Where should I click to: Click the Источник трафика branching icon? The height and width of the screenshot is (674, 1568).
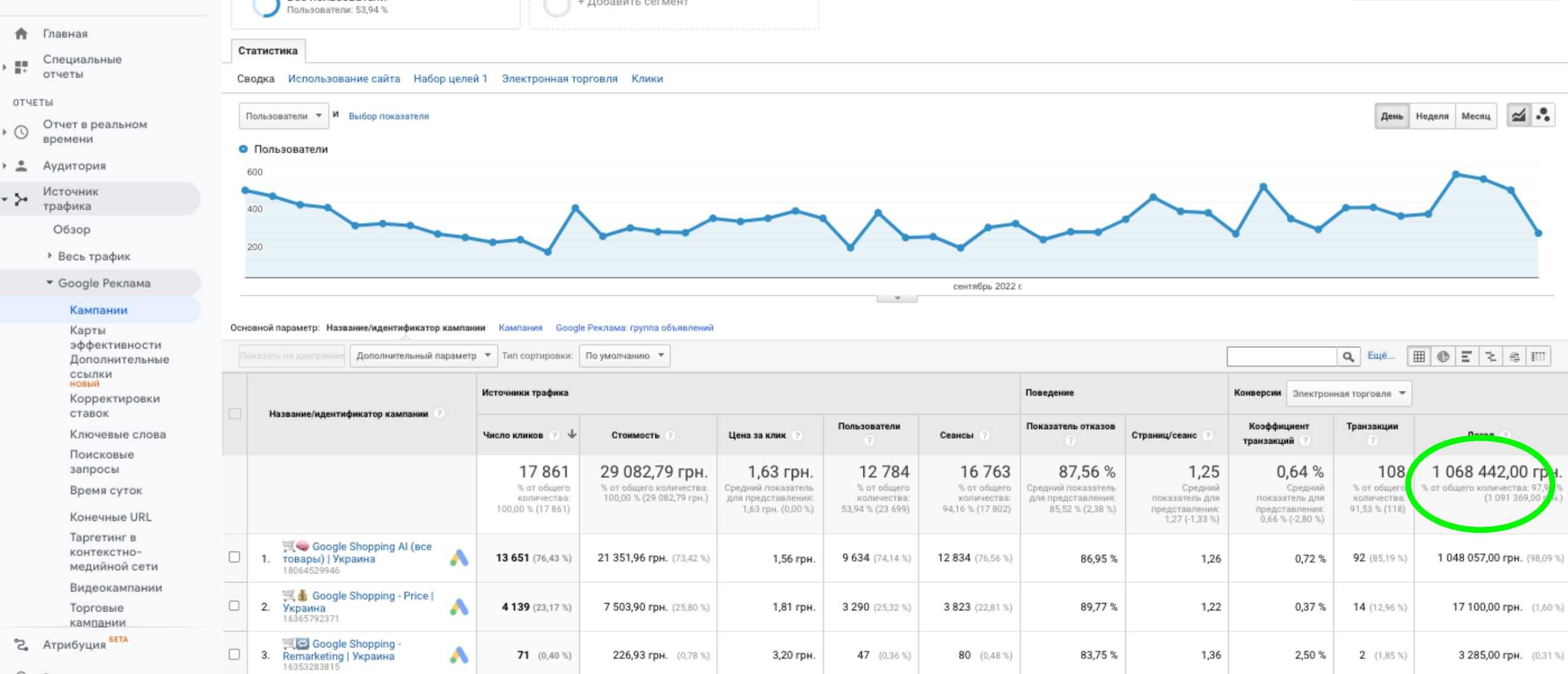(21, 199)
